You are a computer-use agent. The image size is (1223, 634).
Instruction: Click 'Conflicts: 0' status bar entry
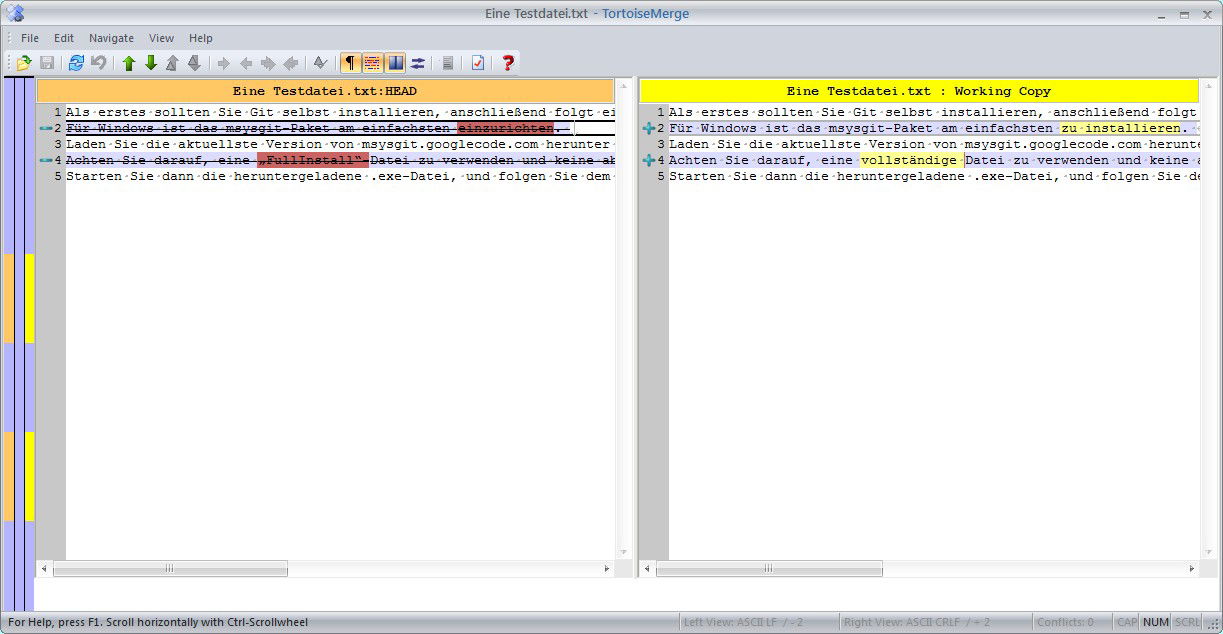[1066, 622]
